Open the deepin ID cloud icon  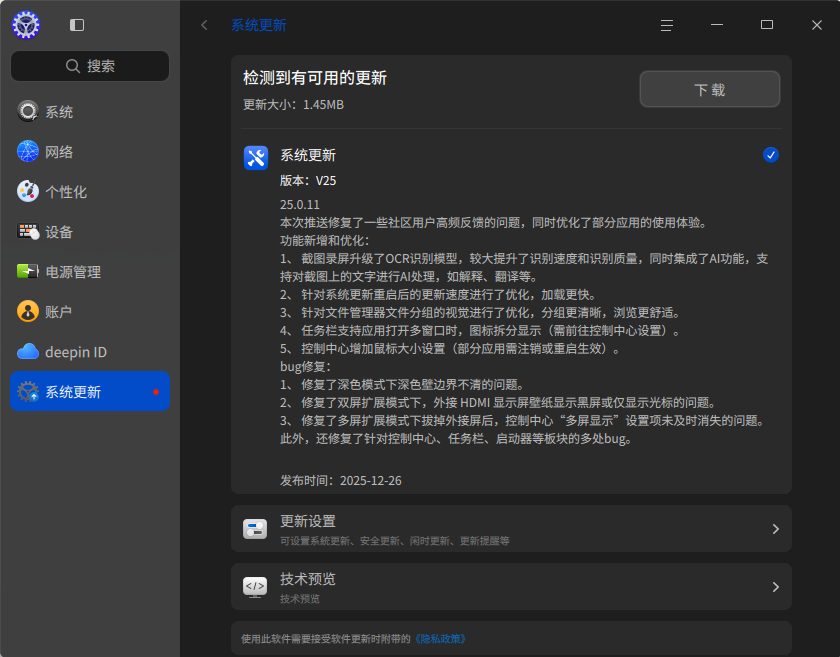28,352
